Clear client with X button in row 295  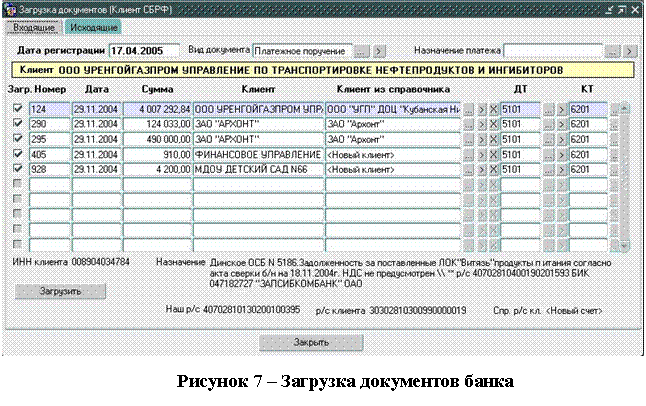(x=493, y=140)
